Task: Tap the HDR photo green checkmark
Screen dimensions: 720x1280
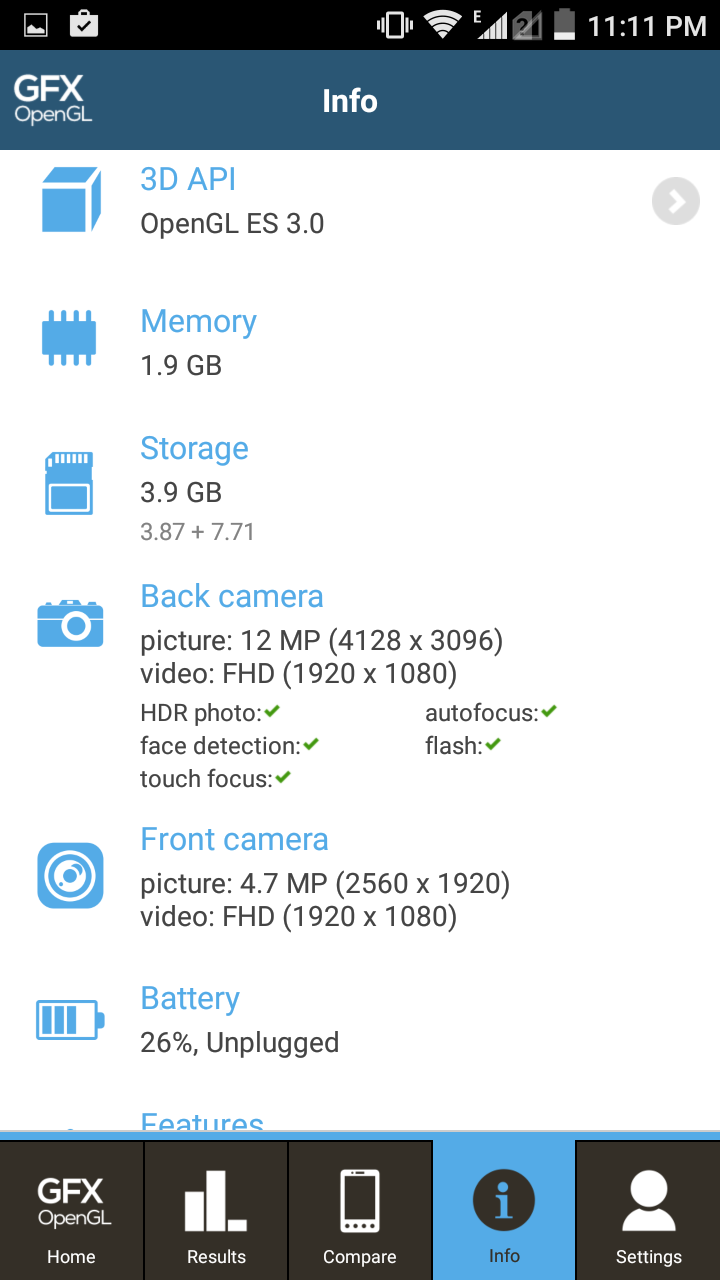Action: (272, 712)
